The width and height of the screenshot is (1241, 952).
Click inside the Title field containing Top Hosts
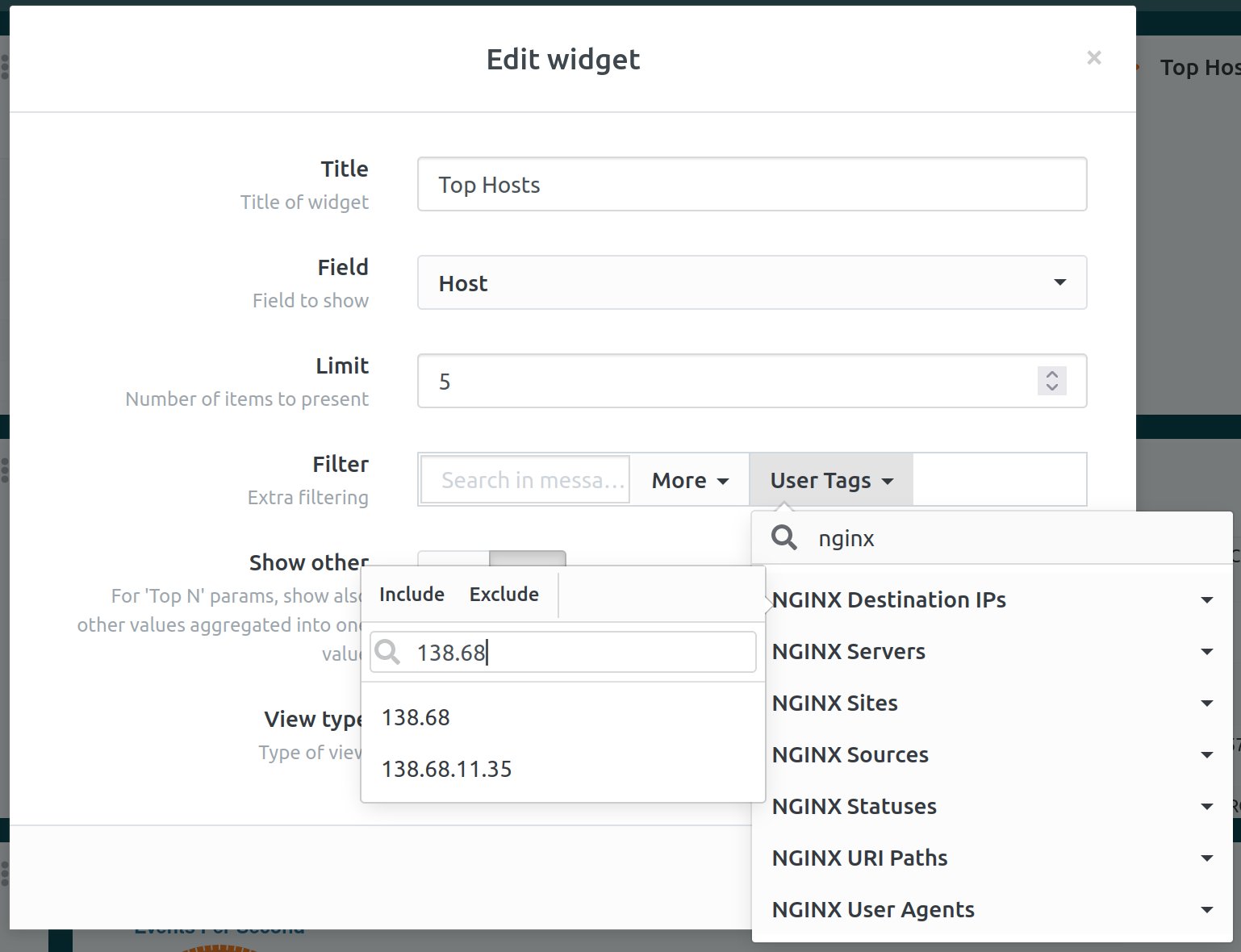pyautogui.click(x=751, y=184)
